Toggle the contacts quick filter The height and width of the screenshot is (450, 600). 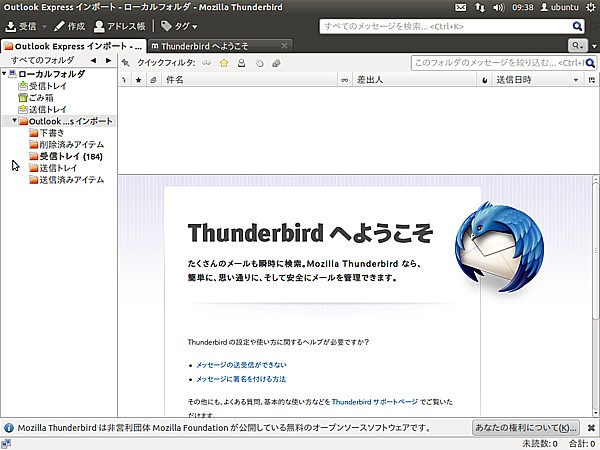pyautogui.click(x=241, y=63)
